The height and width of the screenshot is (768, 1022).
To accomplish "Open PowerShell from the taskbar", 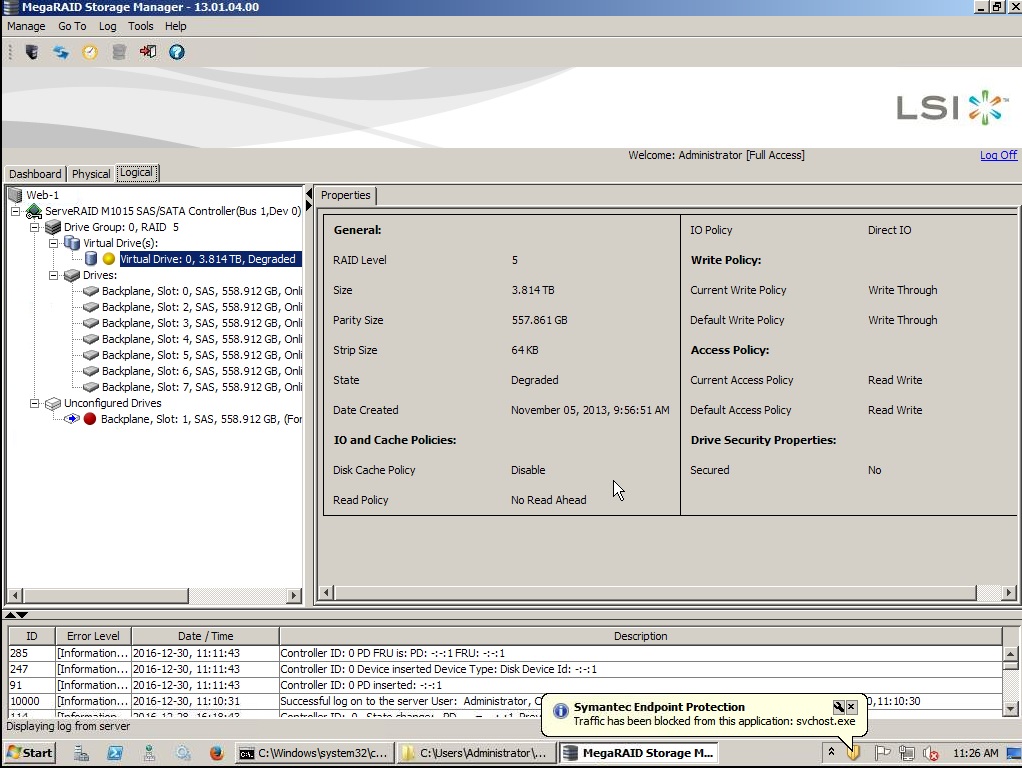I will pyautogui.click(x=115, y=753).
